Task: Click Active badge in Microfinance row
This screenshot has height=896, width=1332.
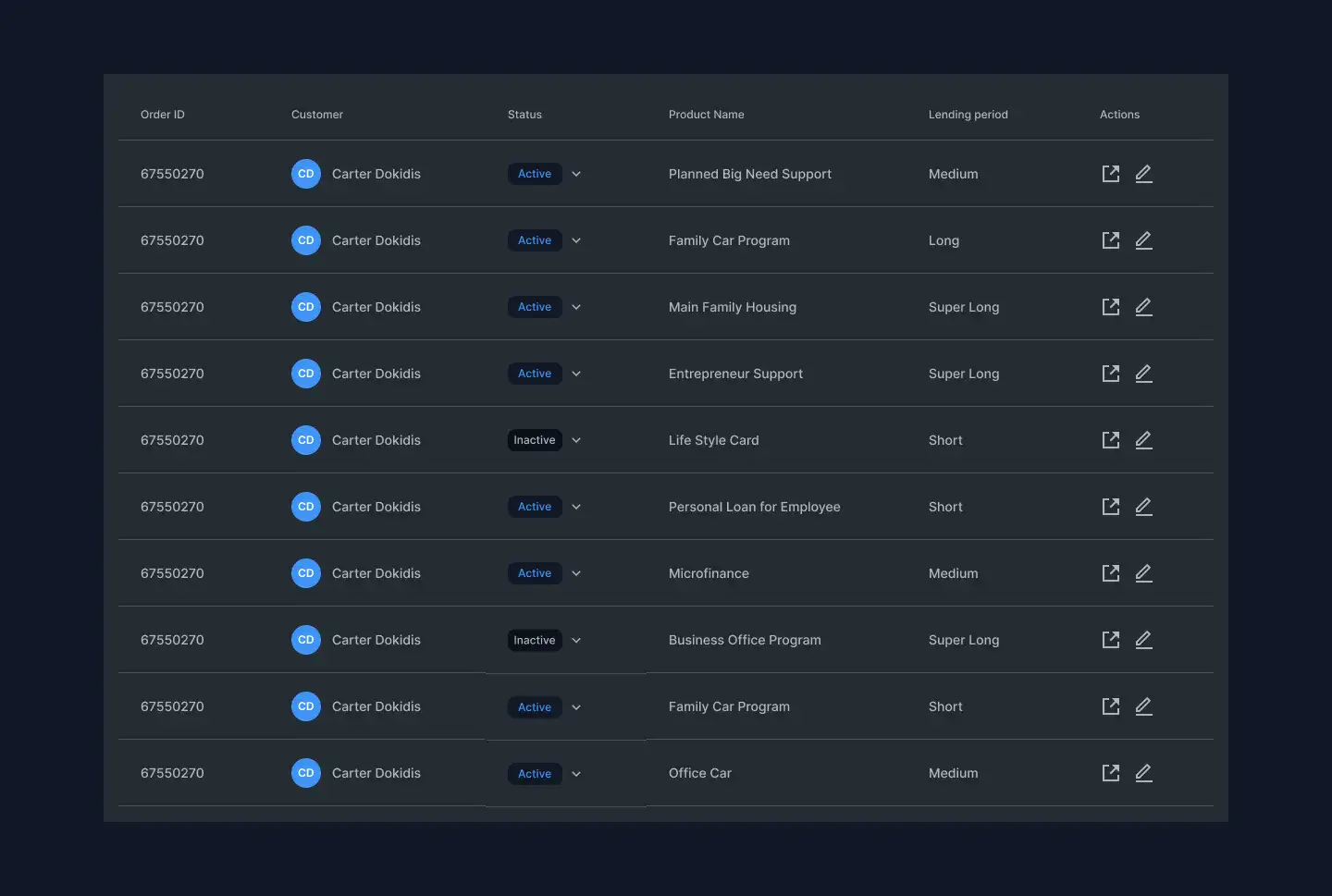Action: (x=535, y=573)
